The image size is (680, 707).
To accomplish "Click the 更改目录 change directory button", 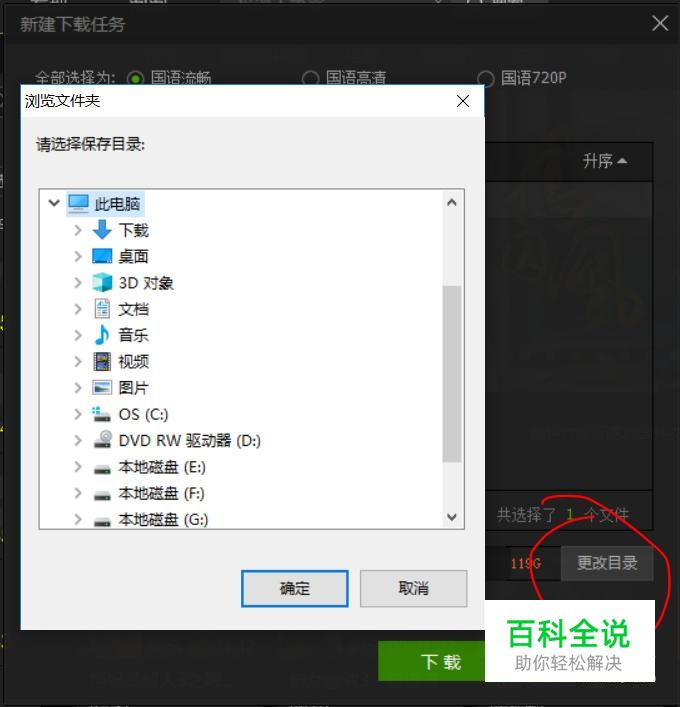I will pyautogui.click(x=607, y=563).
